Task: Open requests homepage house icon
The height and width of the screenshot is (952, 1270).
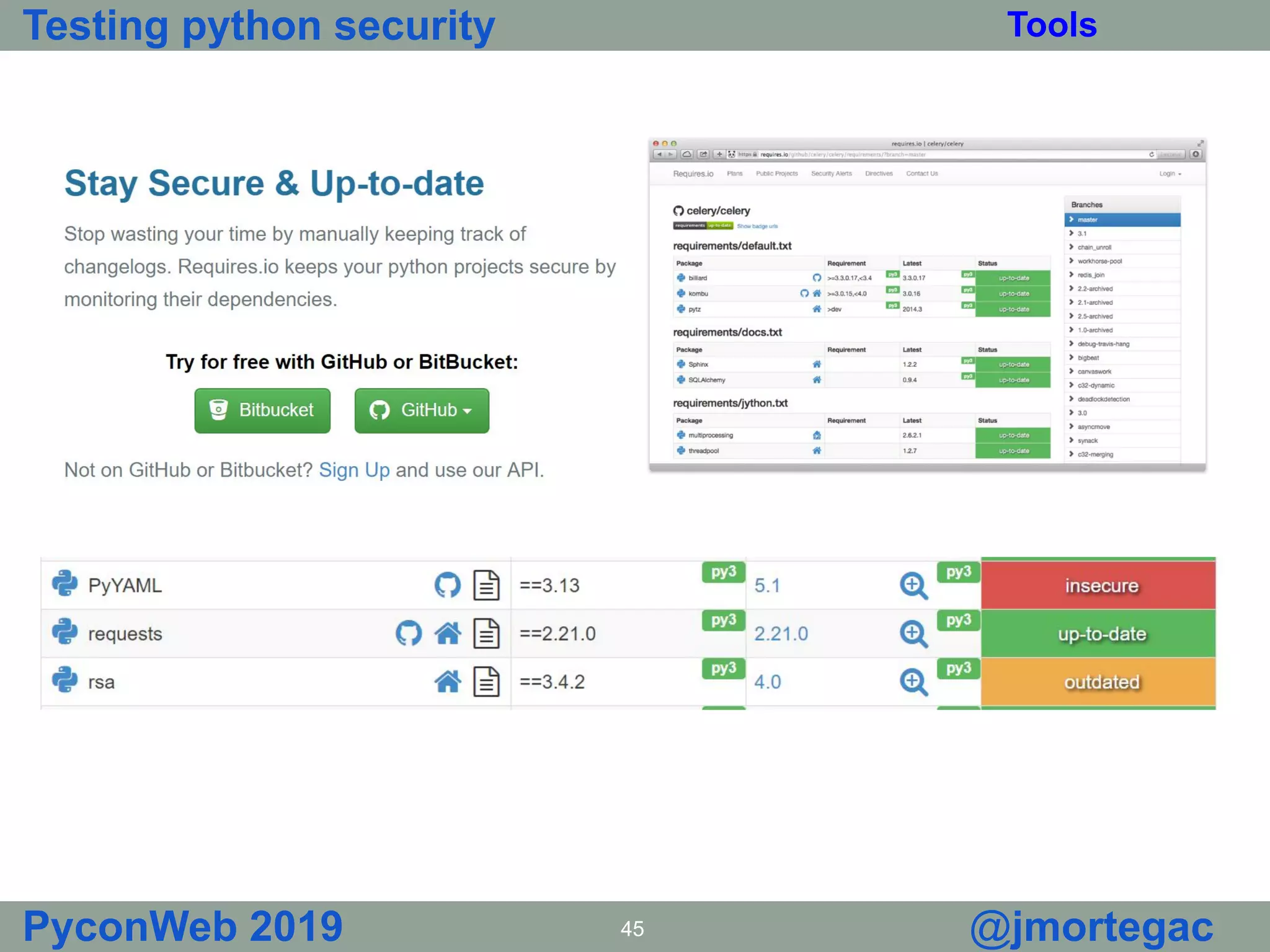Action: point(448,633)
